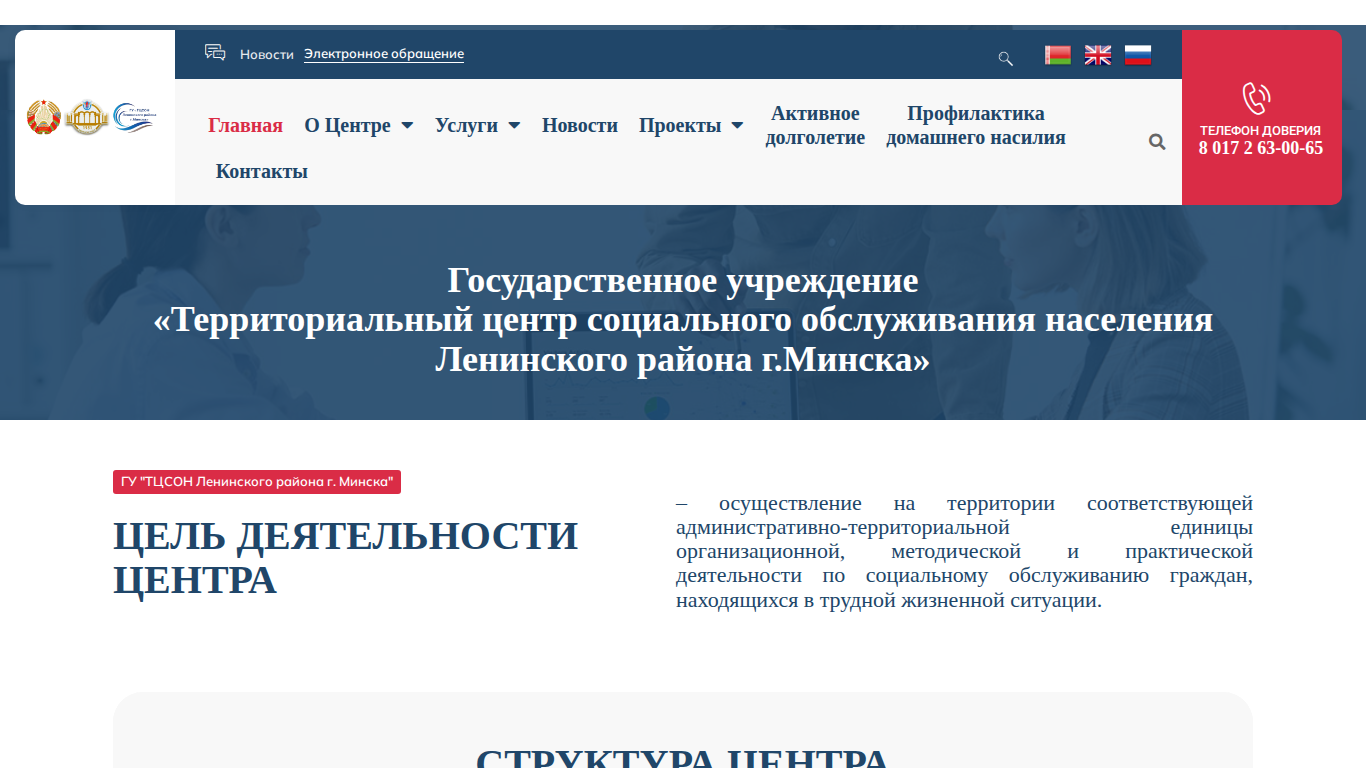
Task: Go to the Главная menu item
Action: 245,125
